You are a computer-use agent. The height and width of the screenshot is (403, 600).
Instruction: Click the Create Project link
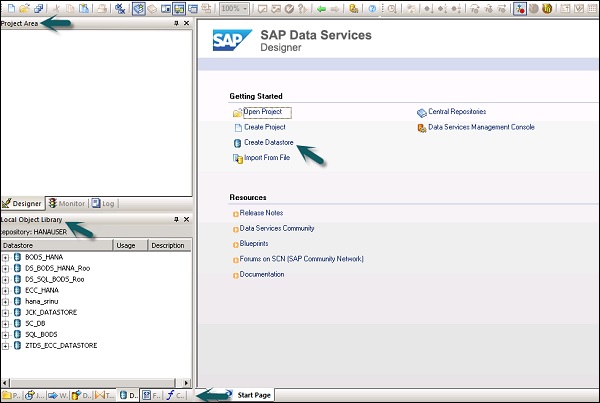pos(265,128)
